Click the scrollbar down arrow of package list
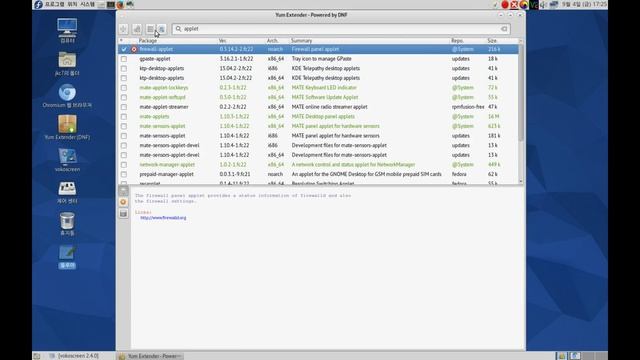The height and width of the screenshot is (360, 640). pyautogui.click(x=521, y=181)
